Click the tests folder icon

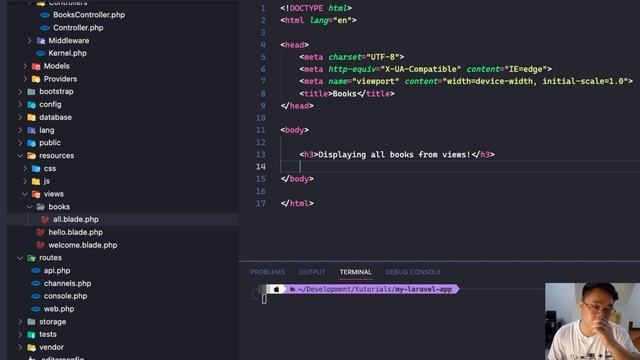click(x=31, y=335)
